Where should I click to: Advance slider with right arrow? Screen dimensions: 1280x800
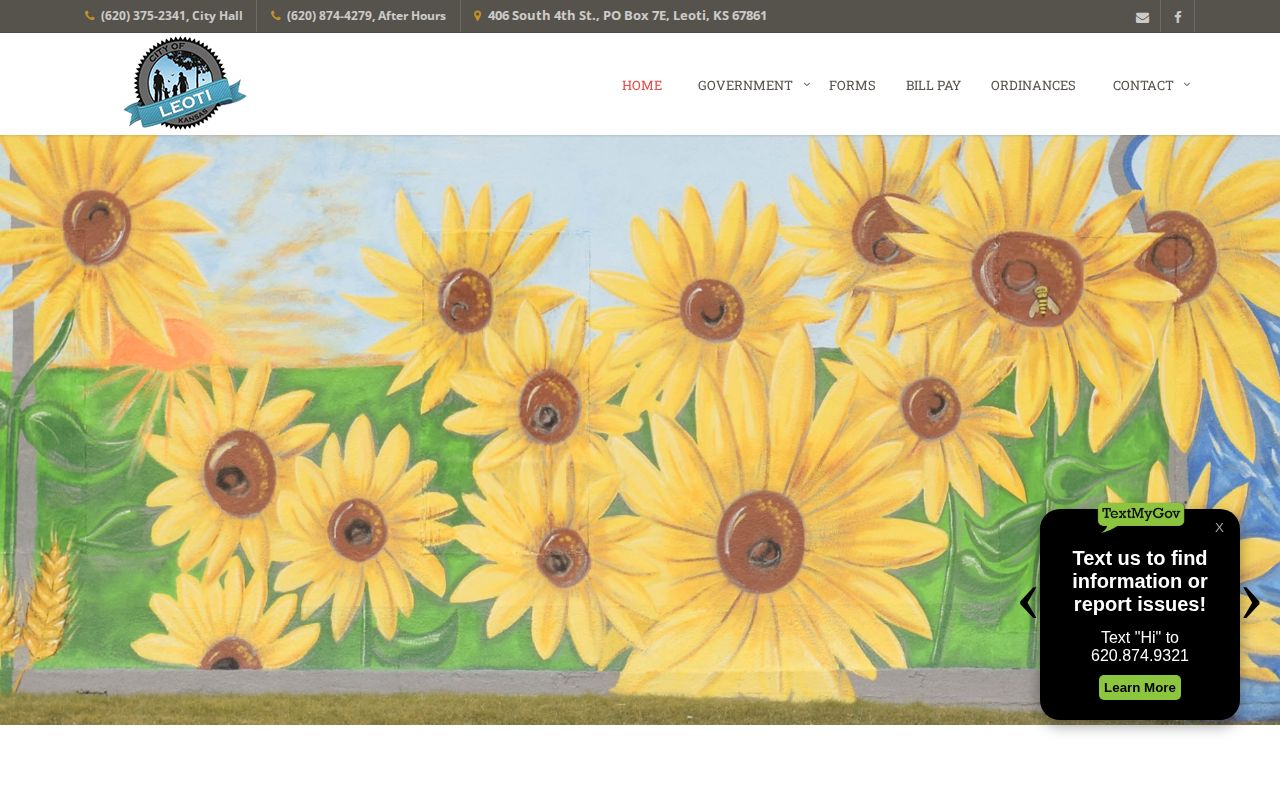tap(1251, 602)
